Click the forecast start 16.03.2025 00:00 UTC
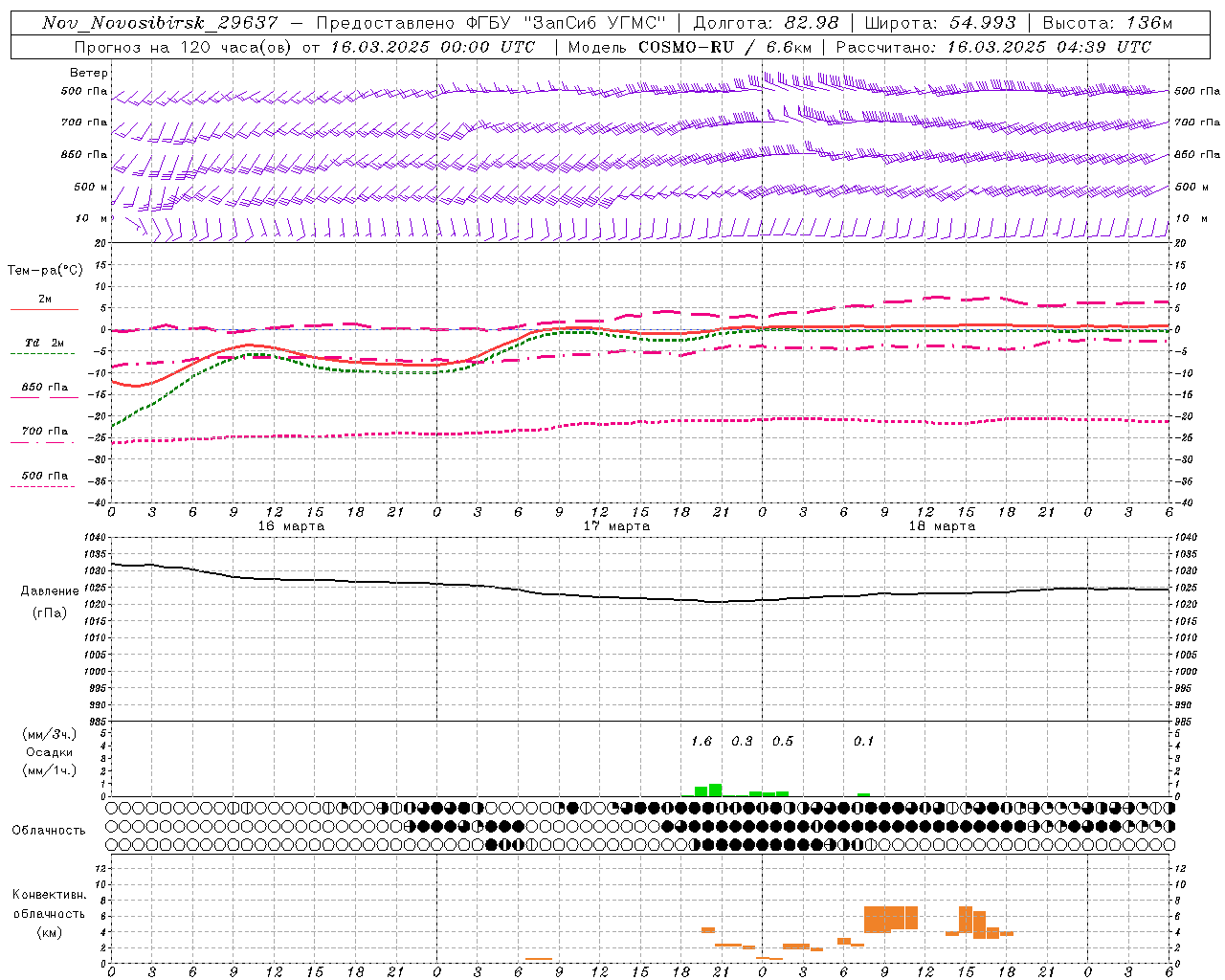The width and height of the screenshot is (1225, 980). coord(434,47)
